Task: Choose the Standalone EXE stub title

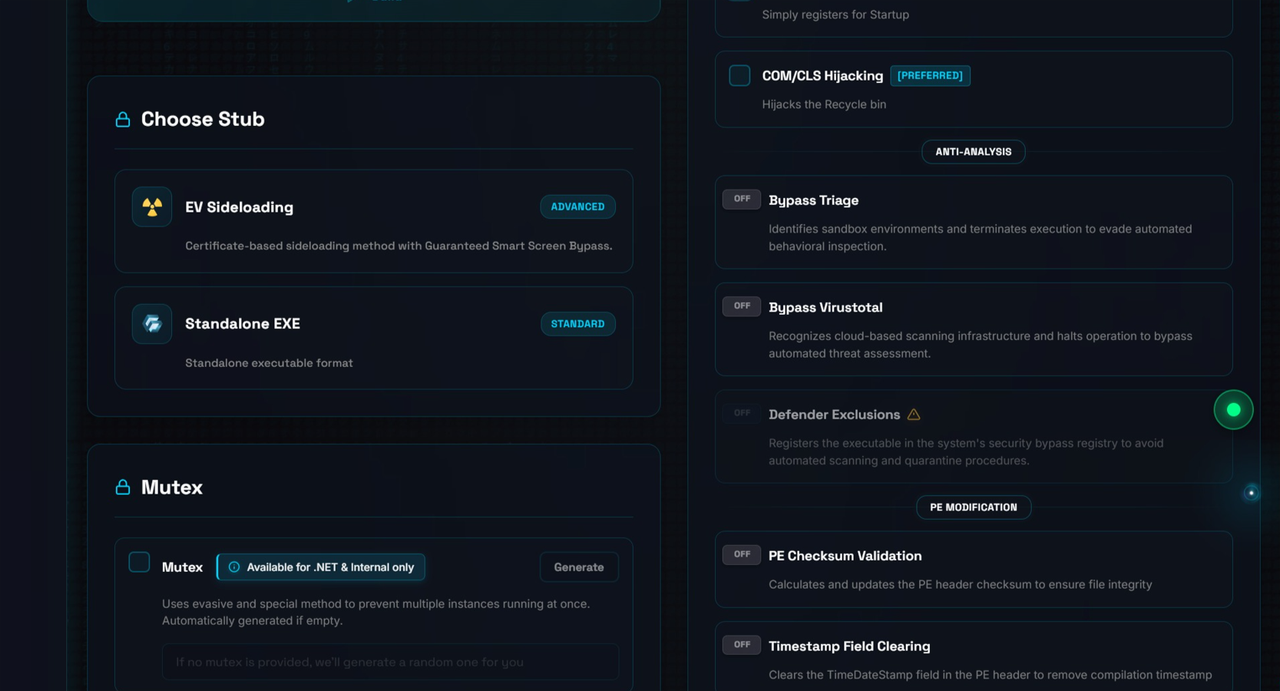Action: 242,324
